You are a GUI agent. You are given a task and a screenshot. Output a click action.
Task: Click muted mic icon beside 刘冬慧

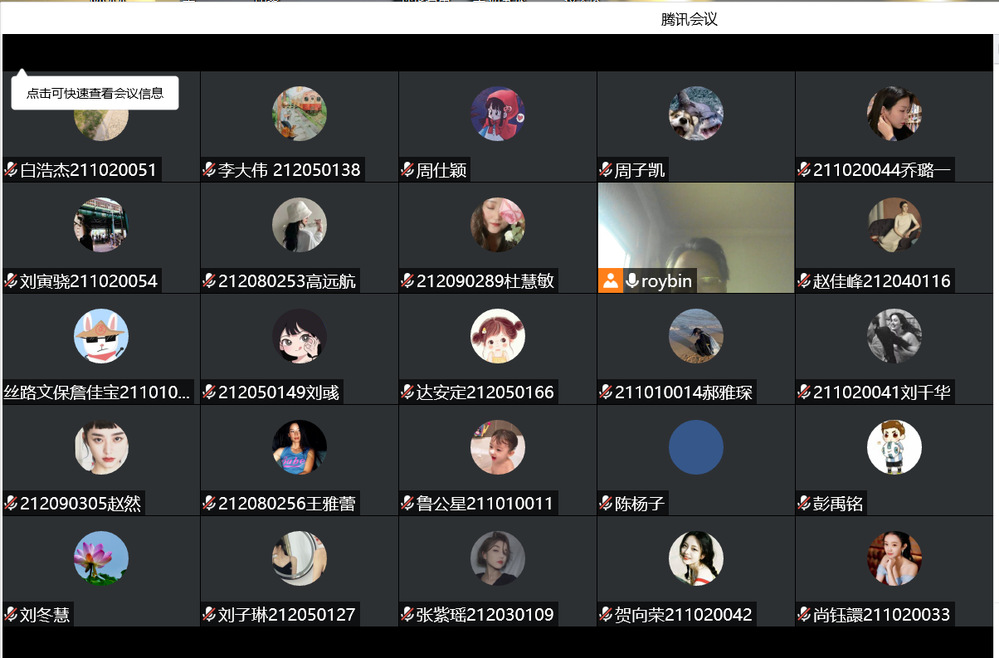11,615
